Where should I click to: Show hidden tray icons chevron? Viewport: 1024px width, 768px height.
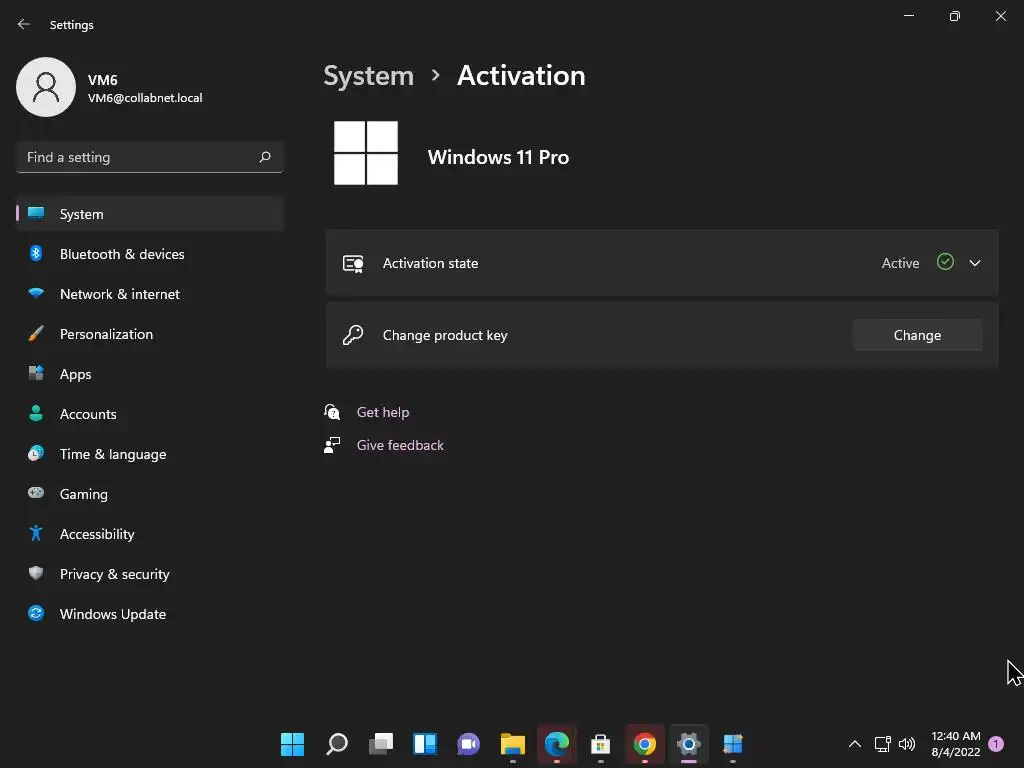click(854, 744)
